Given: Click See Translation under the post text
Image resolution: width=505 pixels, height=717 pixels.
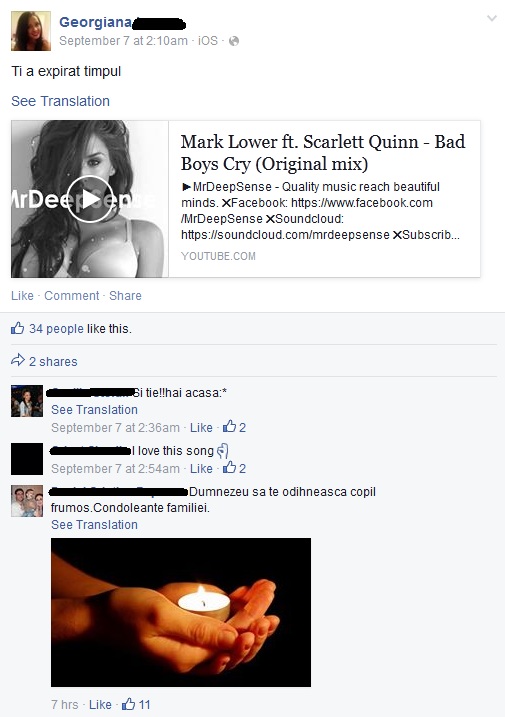Looking at the screenshot, I should [x=60, y=101].
